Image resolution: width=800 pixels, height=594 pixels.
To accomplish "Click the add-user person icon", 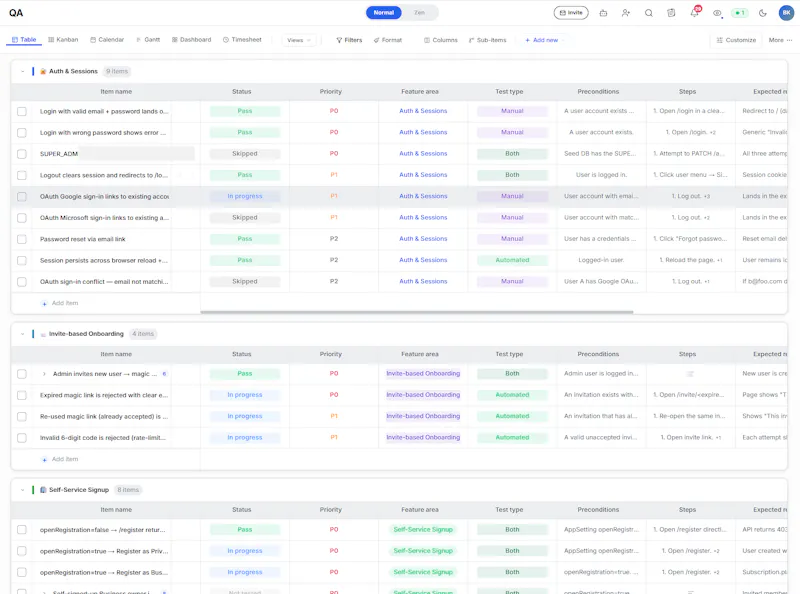I will point(626,13).
